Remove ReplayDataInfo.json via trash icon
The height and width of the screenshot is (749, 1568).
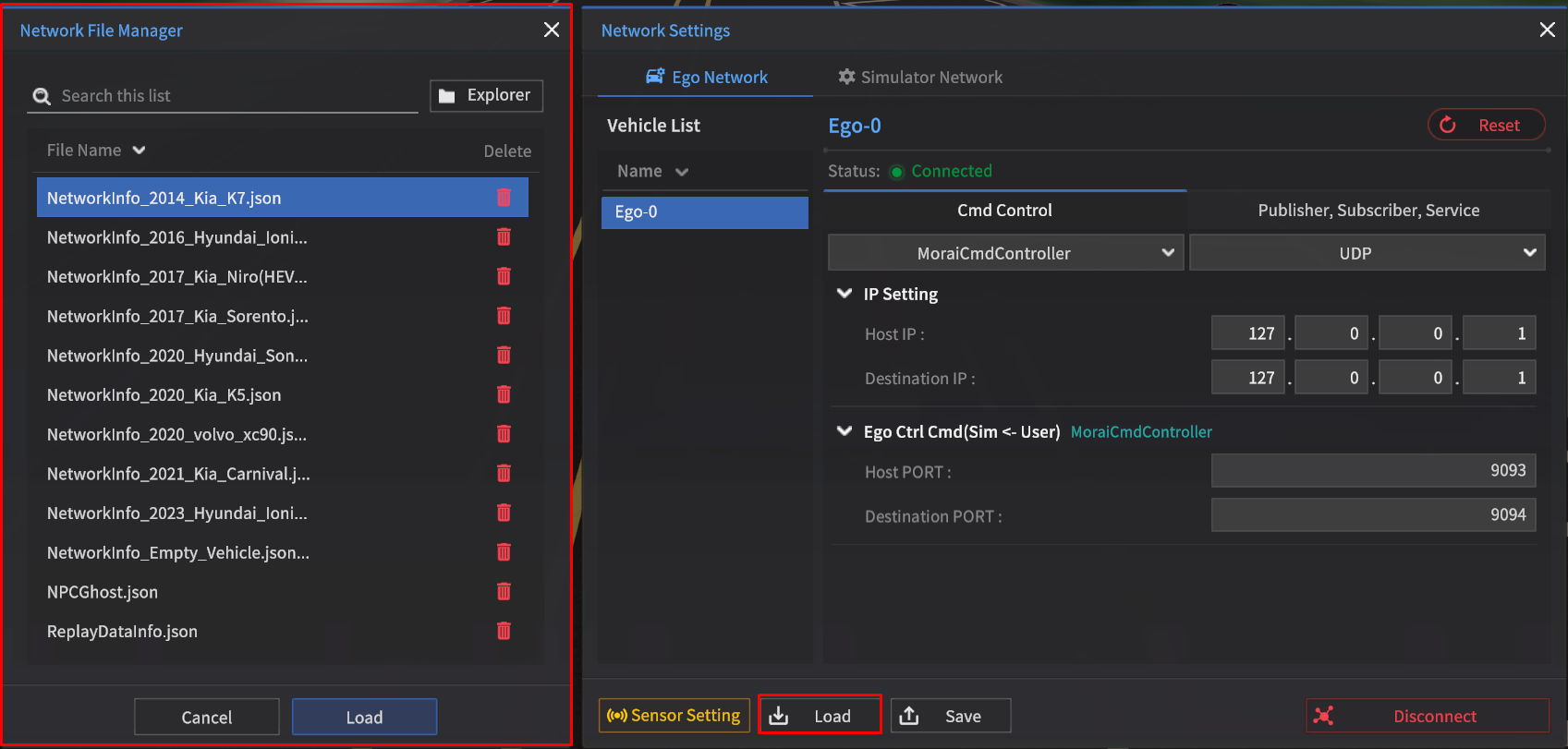(x=504, y=631)
